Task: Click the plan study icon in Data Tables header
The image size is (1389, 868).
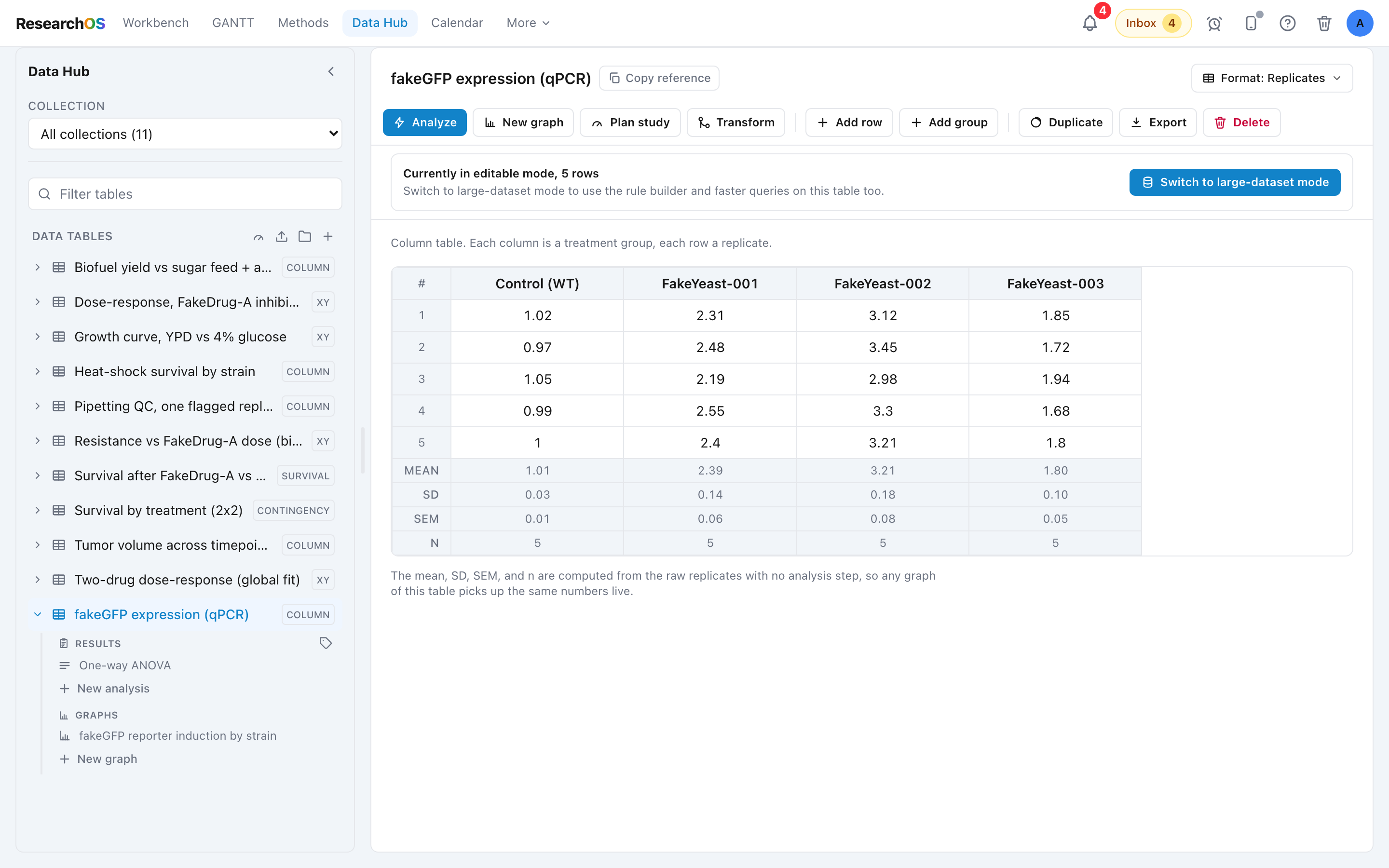Action: point(259,236)
